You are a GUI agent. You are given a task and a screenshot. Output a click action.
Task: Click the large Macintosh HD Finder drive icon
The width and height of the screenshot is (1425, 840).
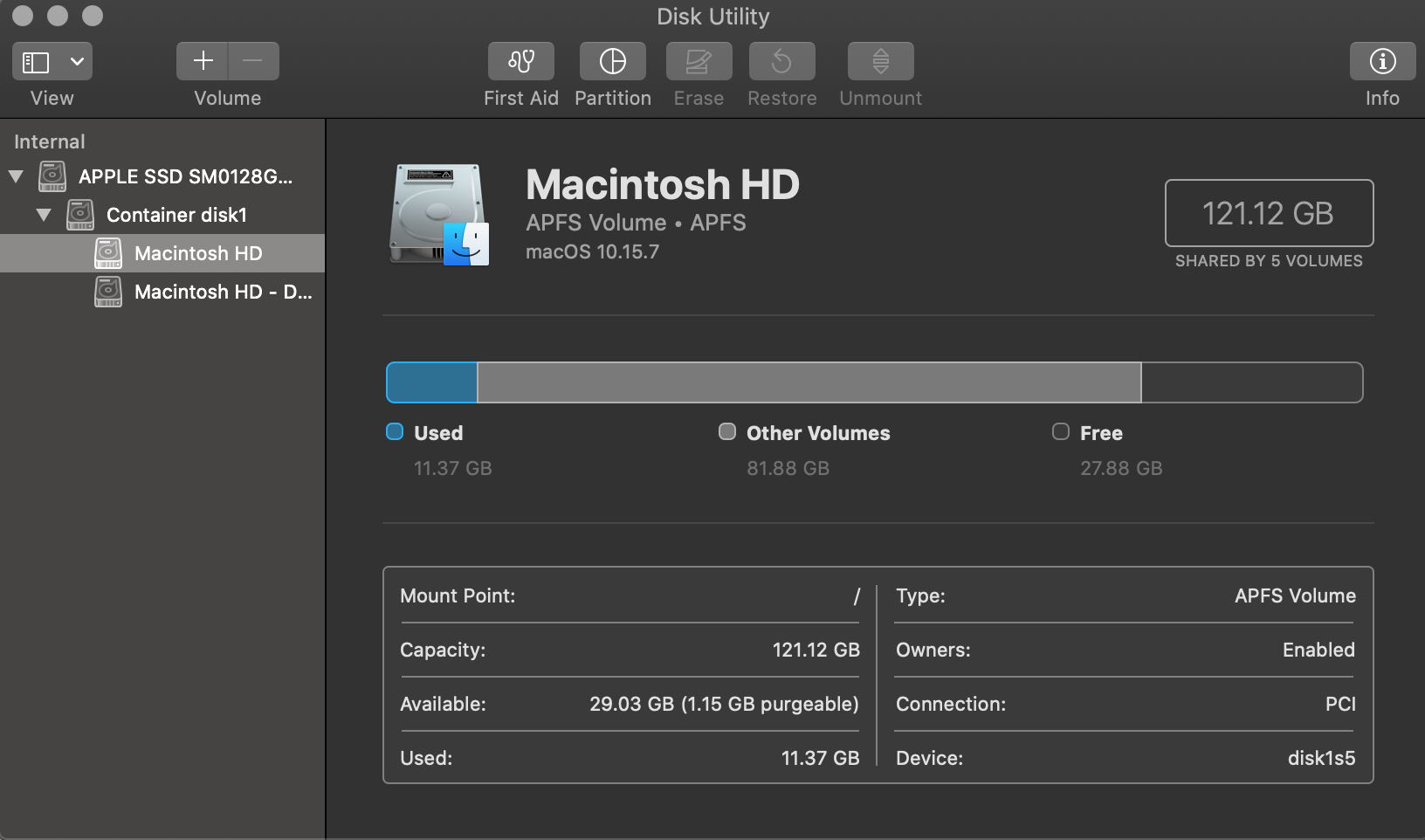point(438,214)
